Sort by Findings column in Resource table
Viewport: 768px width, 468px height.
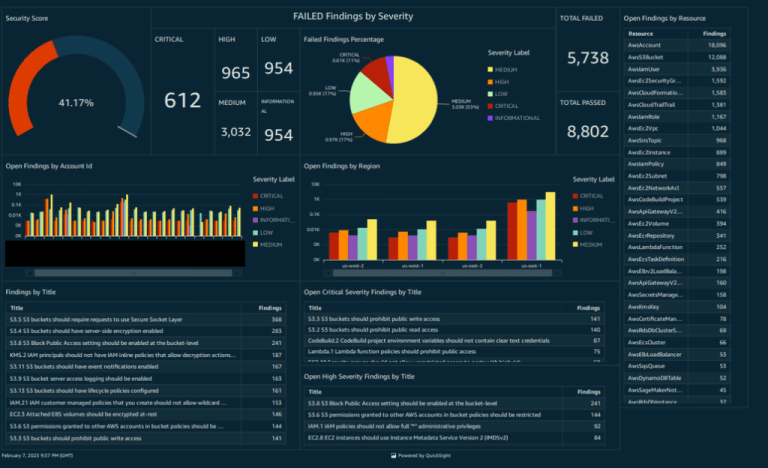click(x=715, y=34)
